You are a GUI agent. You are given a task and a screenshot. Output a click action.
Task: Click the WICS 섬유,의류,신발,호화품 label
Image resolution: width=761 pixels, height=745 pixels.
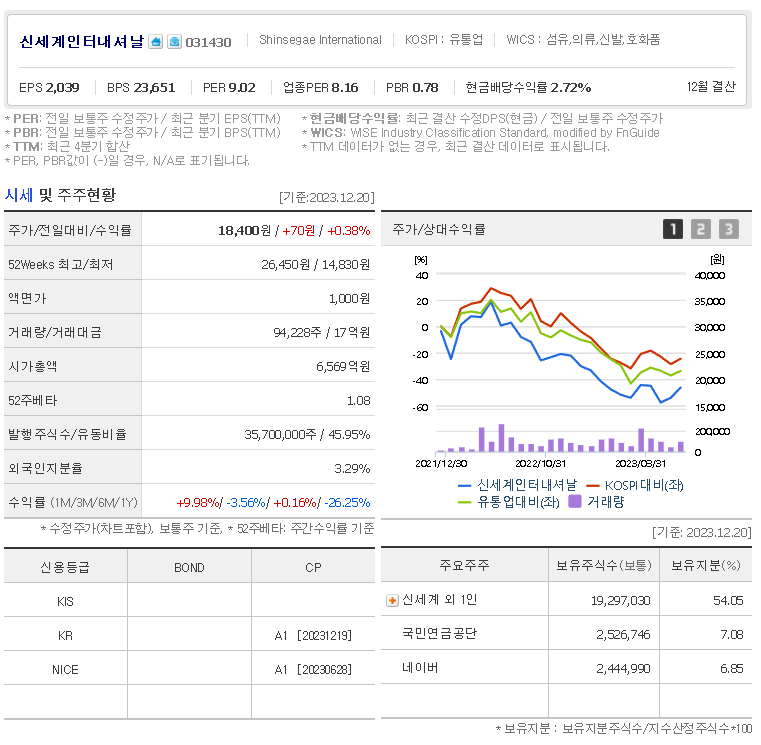pyautogui.click(x=583, y=40)
